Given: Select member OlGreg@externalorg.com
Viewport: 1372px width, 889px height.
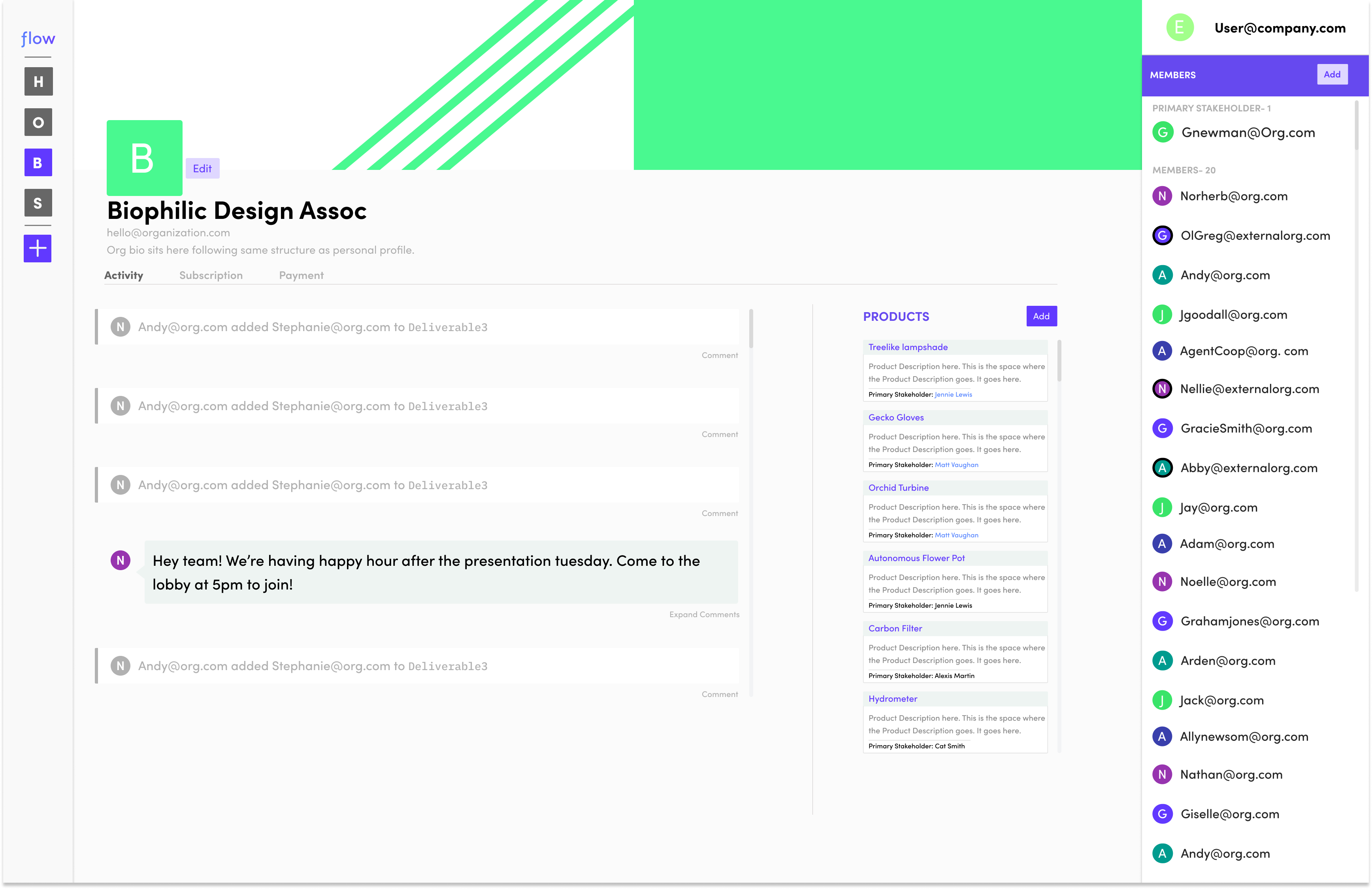Looking at the screenshot, I should 1254,236.
